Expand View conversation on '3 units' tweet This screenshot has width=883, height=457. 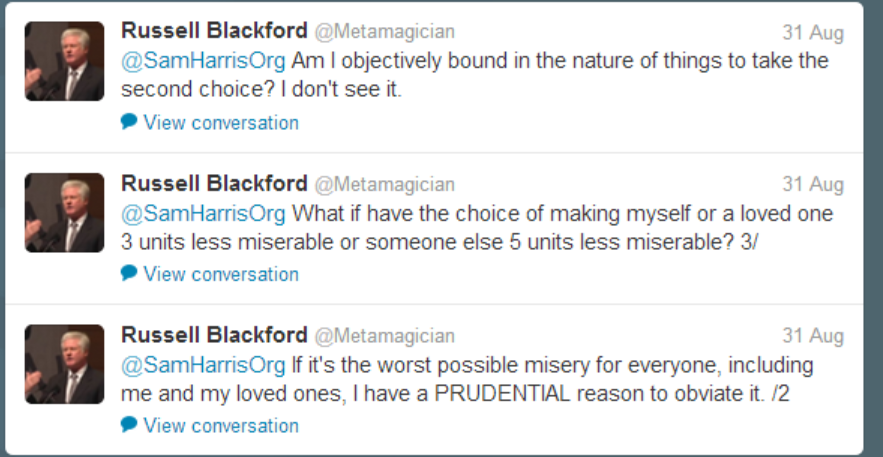click(220, 274)
